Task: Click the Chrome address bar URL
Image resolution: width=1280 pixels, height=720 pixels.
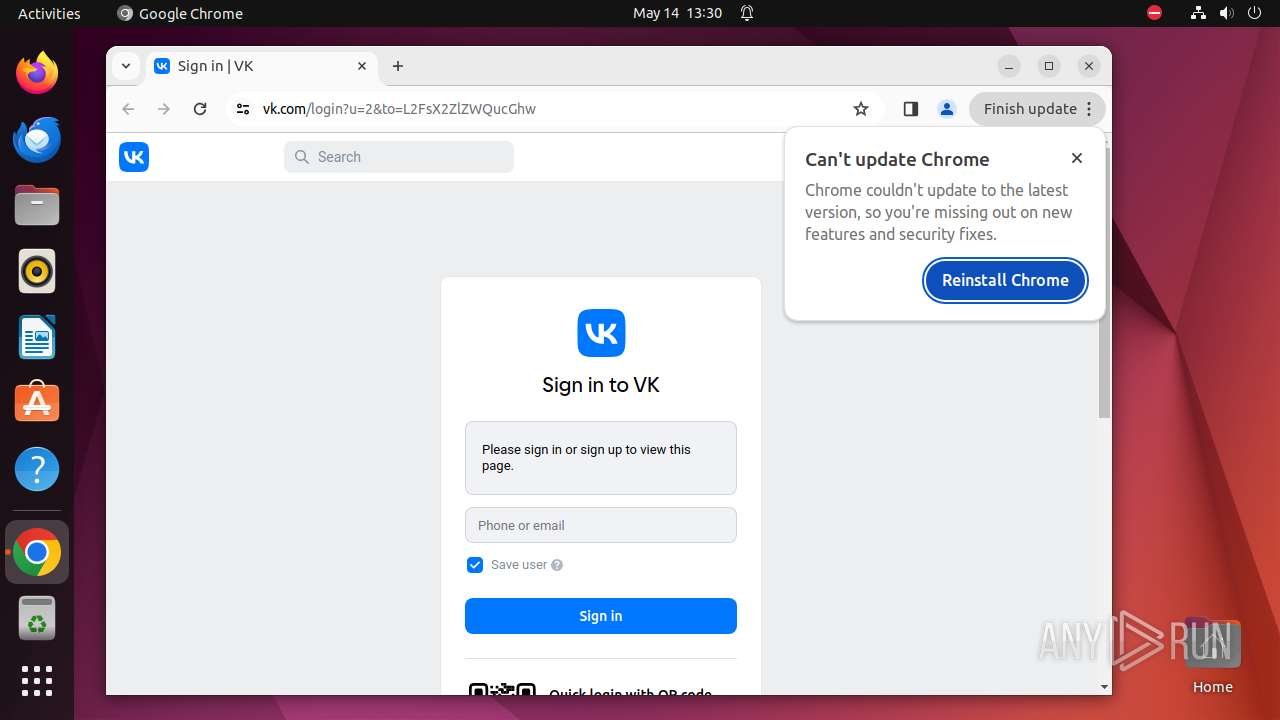Action: coord(399,109)
